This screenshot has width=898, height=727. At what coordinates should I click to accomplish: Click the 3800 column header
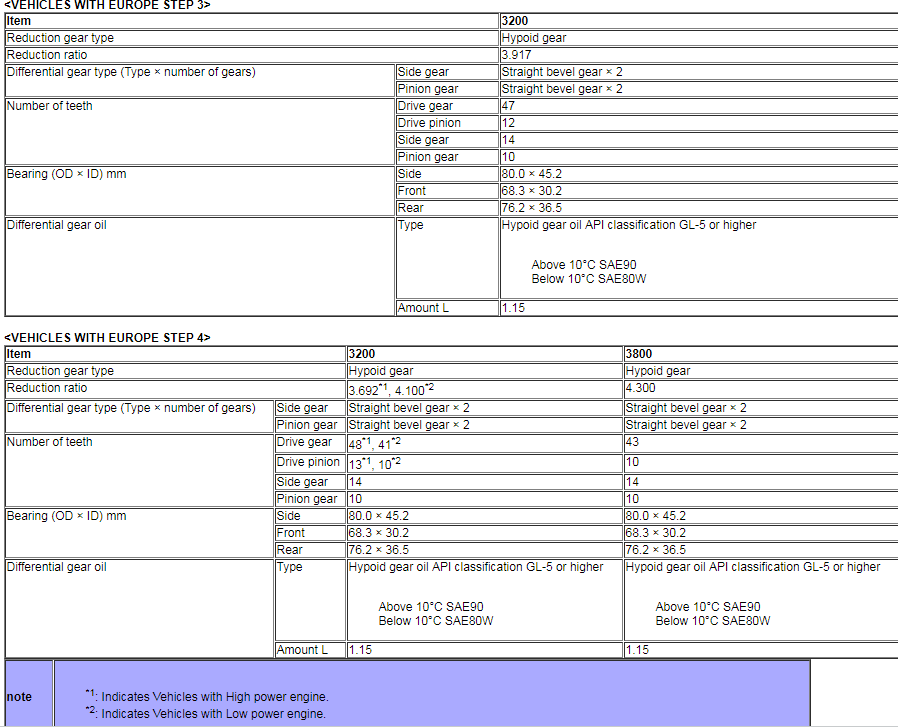pyautogui.click(x=638, y=354)
